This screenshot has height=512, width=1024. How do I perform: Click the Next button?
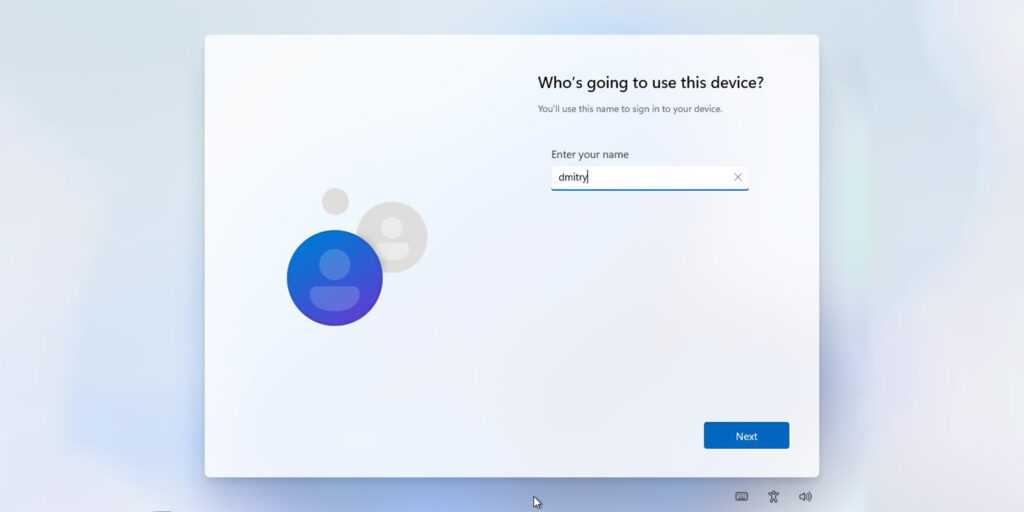(x=746, y=436)
